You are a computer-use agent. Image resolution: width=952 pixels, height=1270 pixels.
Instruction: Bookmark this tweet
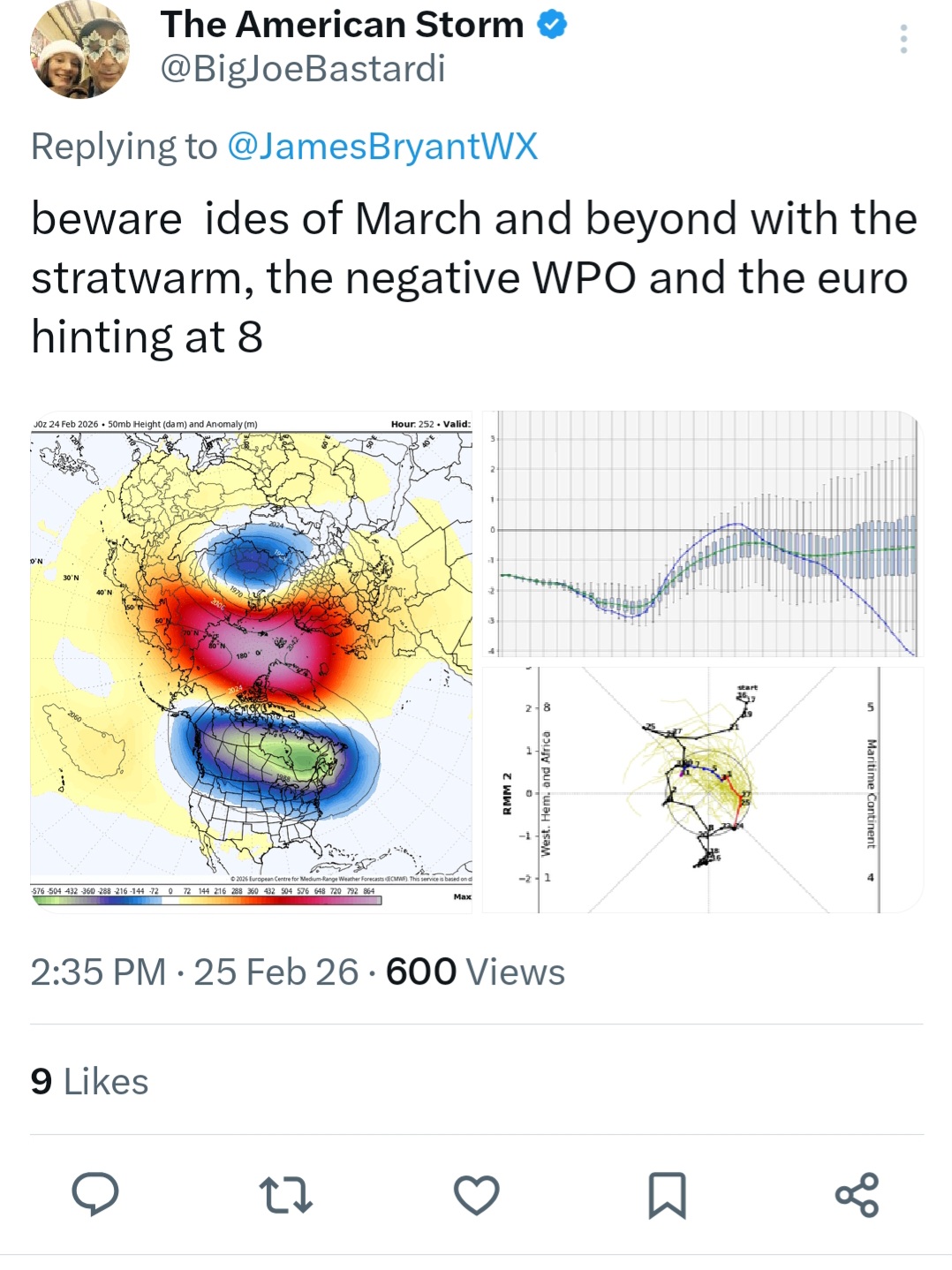pos(667,1194)
